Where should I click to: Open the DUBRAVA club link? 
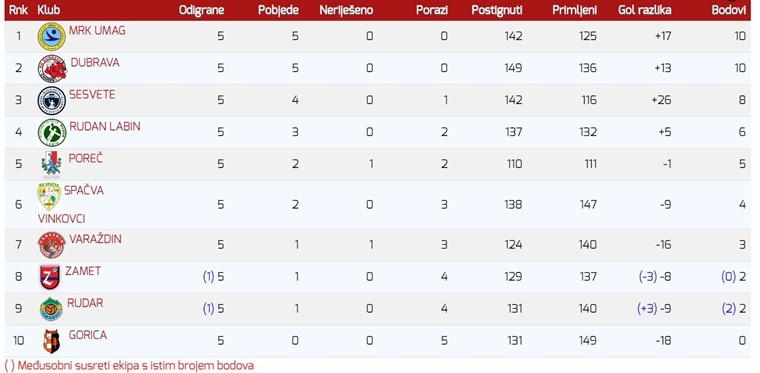95,62
